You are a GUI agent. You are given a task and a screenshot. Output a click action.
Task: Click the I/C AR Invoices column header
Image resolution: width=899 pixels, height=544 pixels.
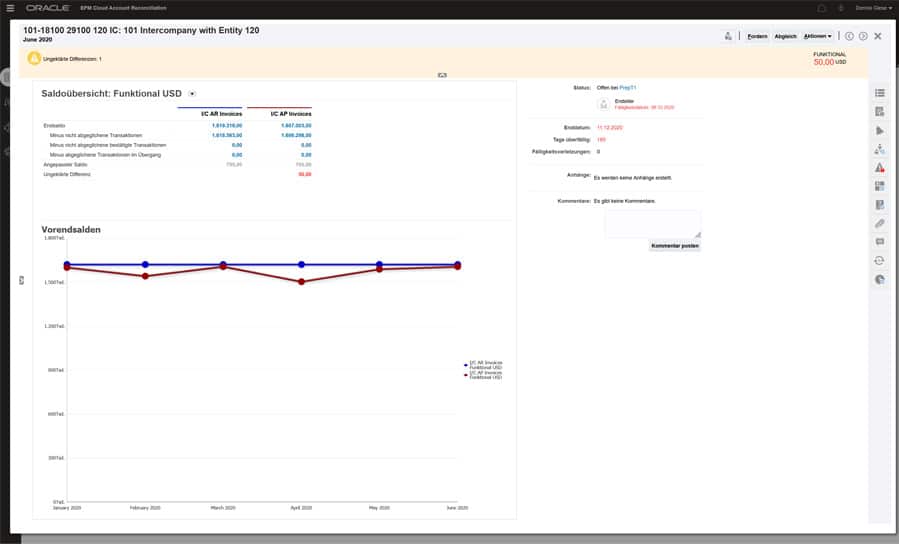click(x=221, y=114)
